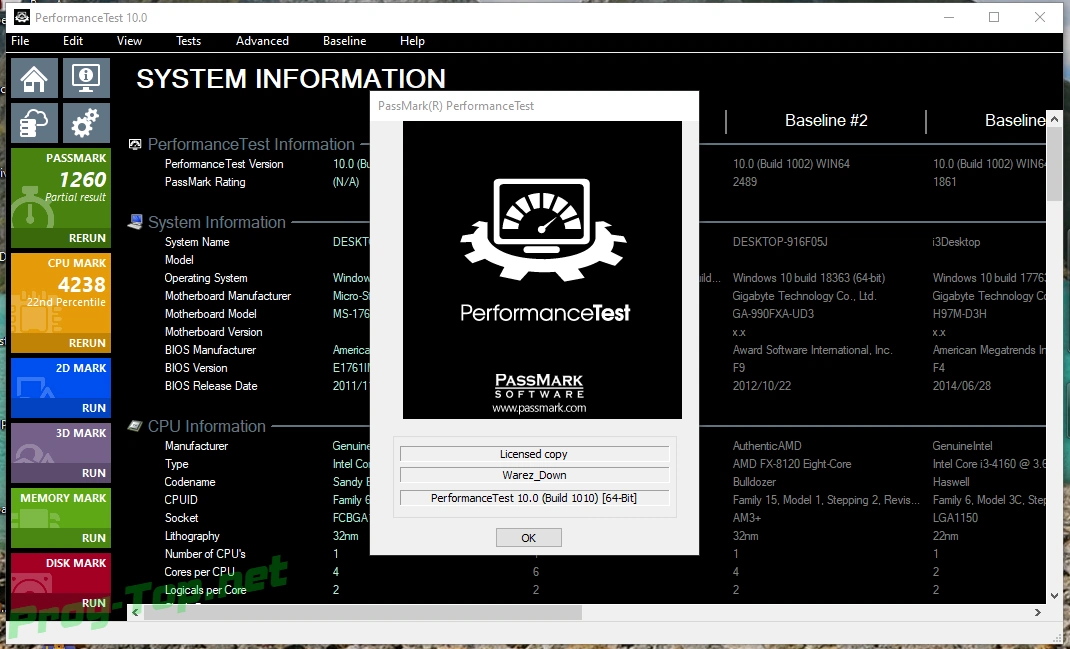Open the Edit menu

73,41
